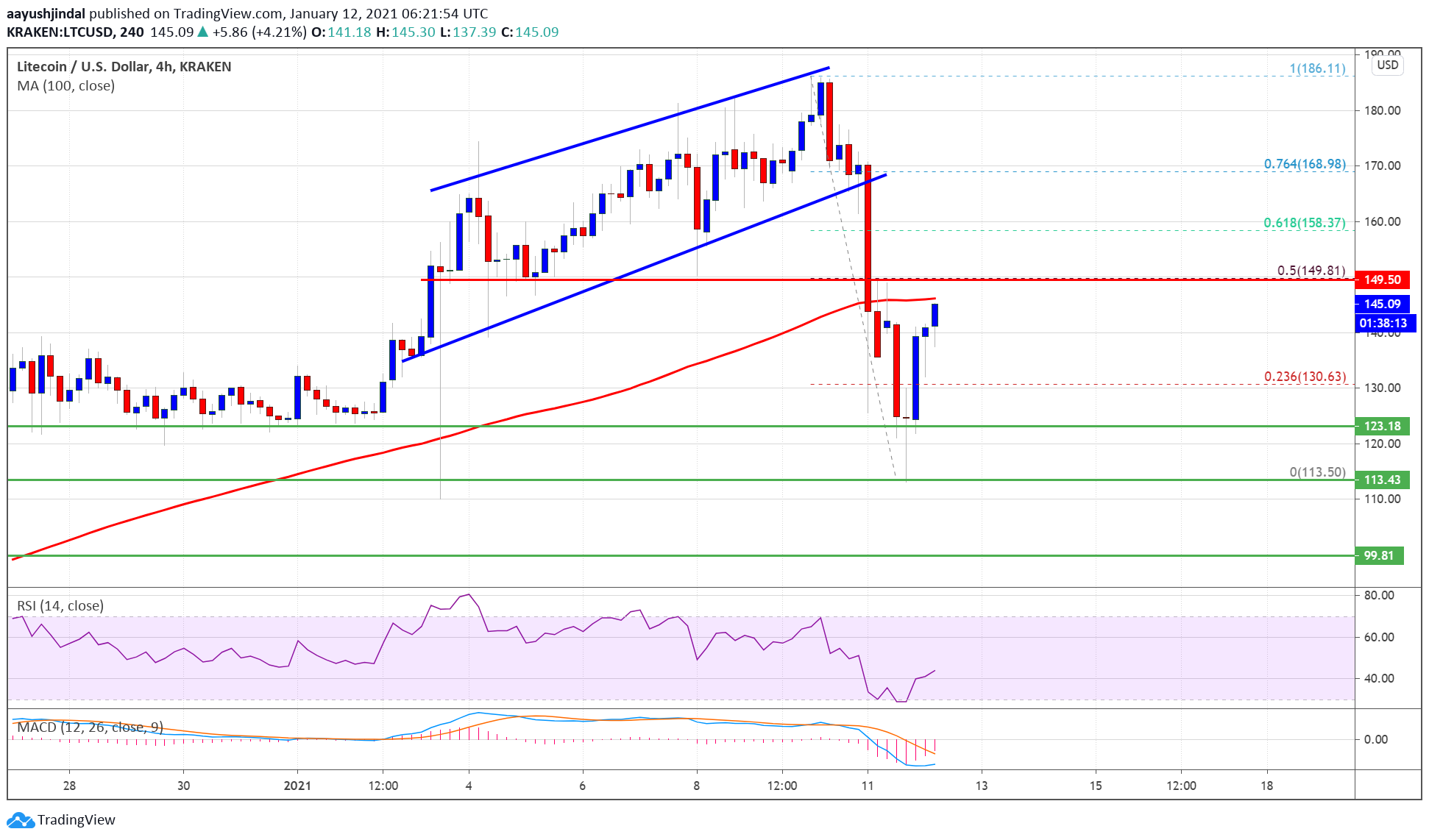Click the 2021 date marker on time axis
Image resolution: width=1429 pixels, height=840 pixels.
click(x=297, y=786)
